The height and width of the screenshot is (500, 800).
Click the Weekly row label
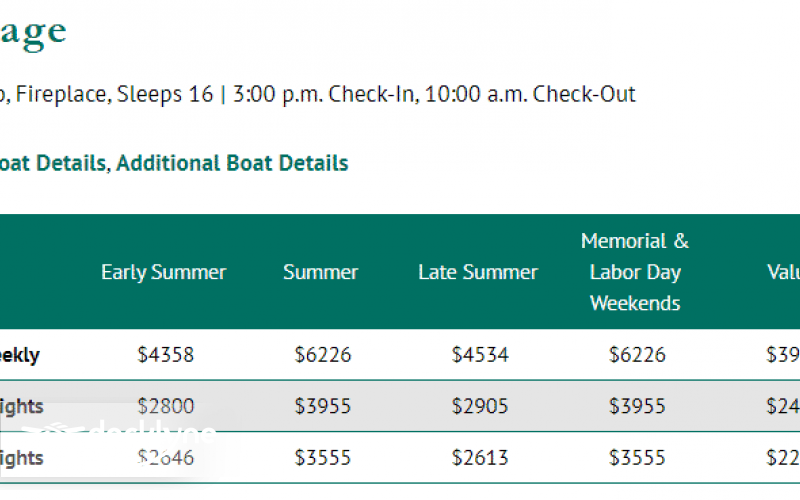20,355
